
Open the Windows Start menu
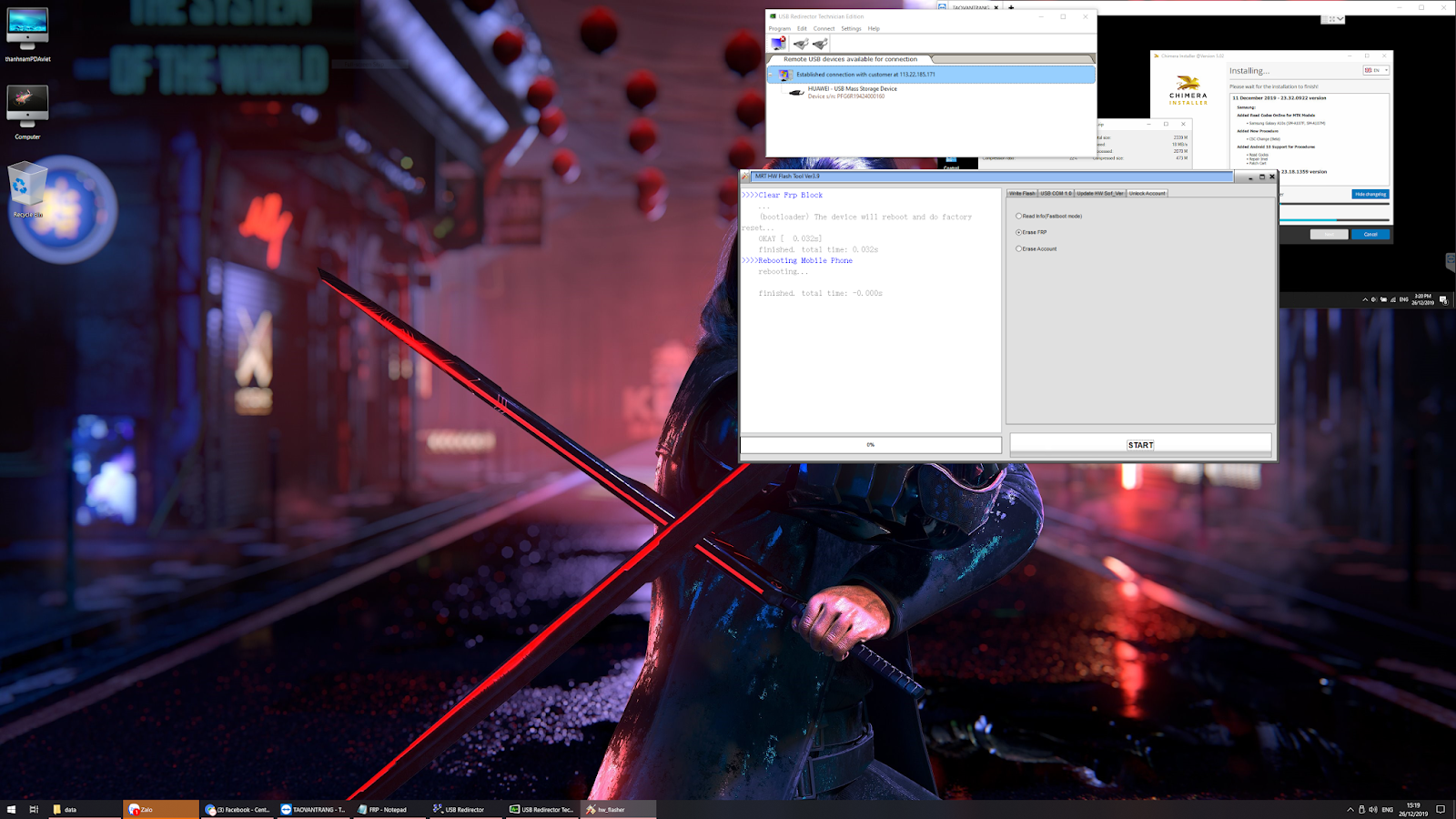(x=11, y=809)
